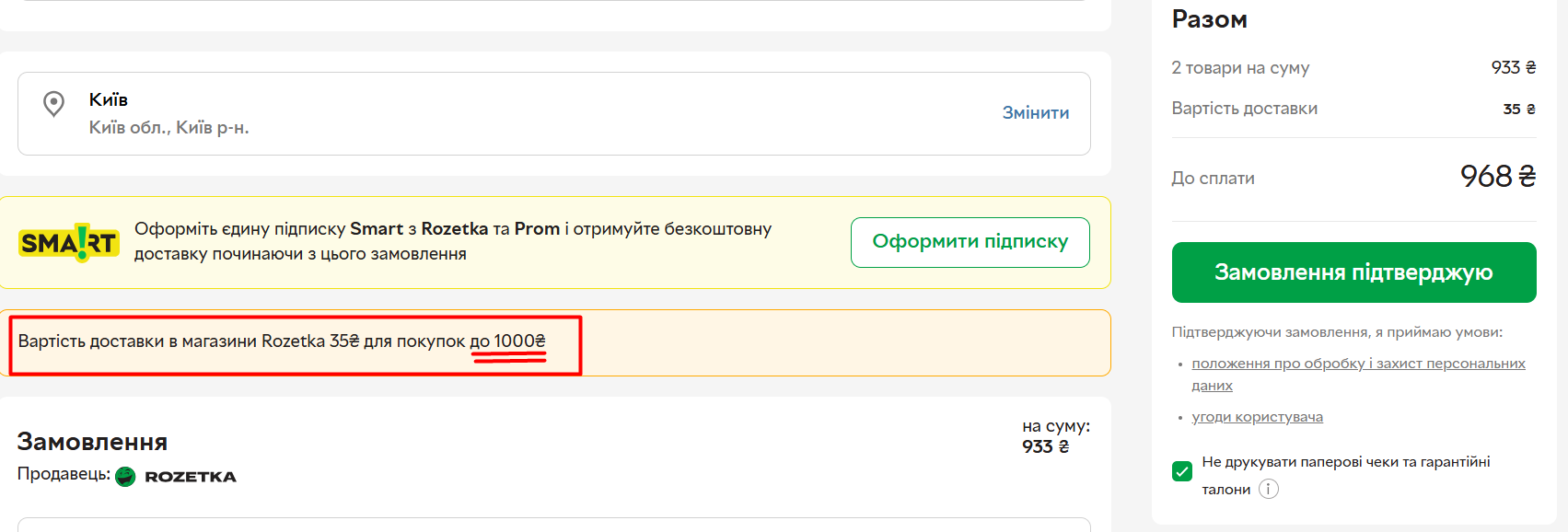1568x532 pixels.
Task: Click the Rozetka delivery cost notice
Action: pos(281,341)
